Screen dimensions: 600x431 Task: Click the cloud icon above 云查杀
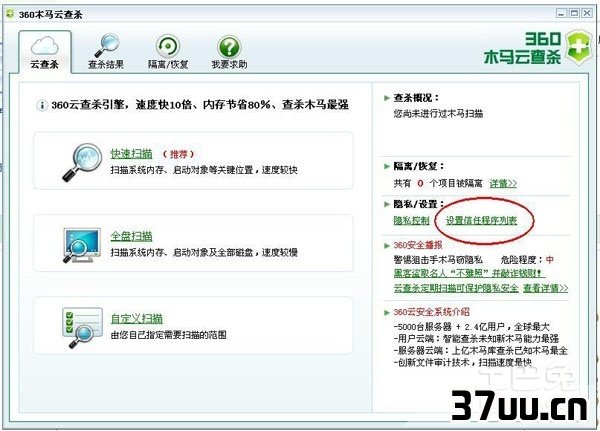[45, 46]
